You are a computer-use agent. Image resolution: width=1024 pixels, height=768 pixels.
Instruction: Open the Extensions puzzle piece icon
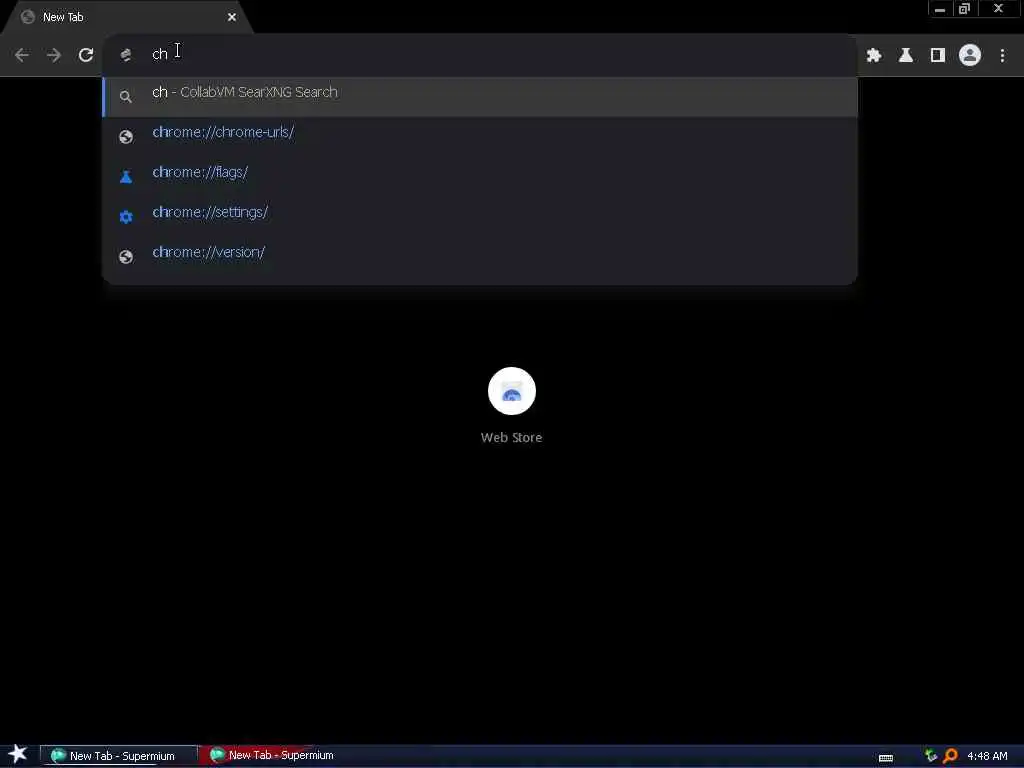pos(874,56)
